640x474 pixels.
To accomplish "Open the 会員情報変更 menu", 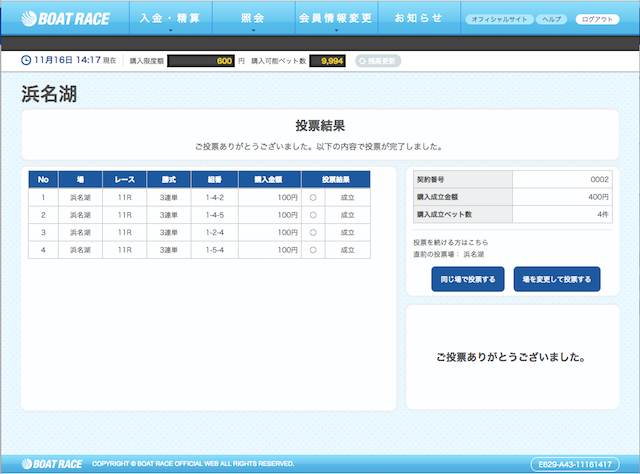I will pos(336,18).
